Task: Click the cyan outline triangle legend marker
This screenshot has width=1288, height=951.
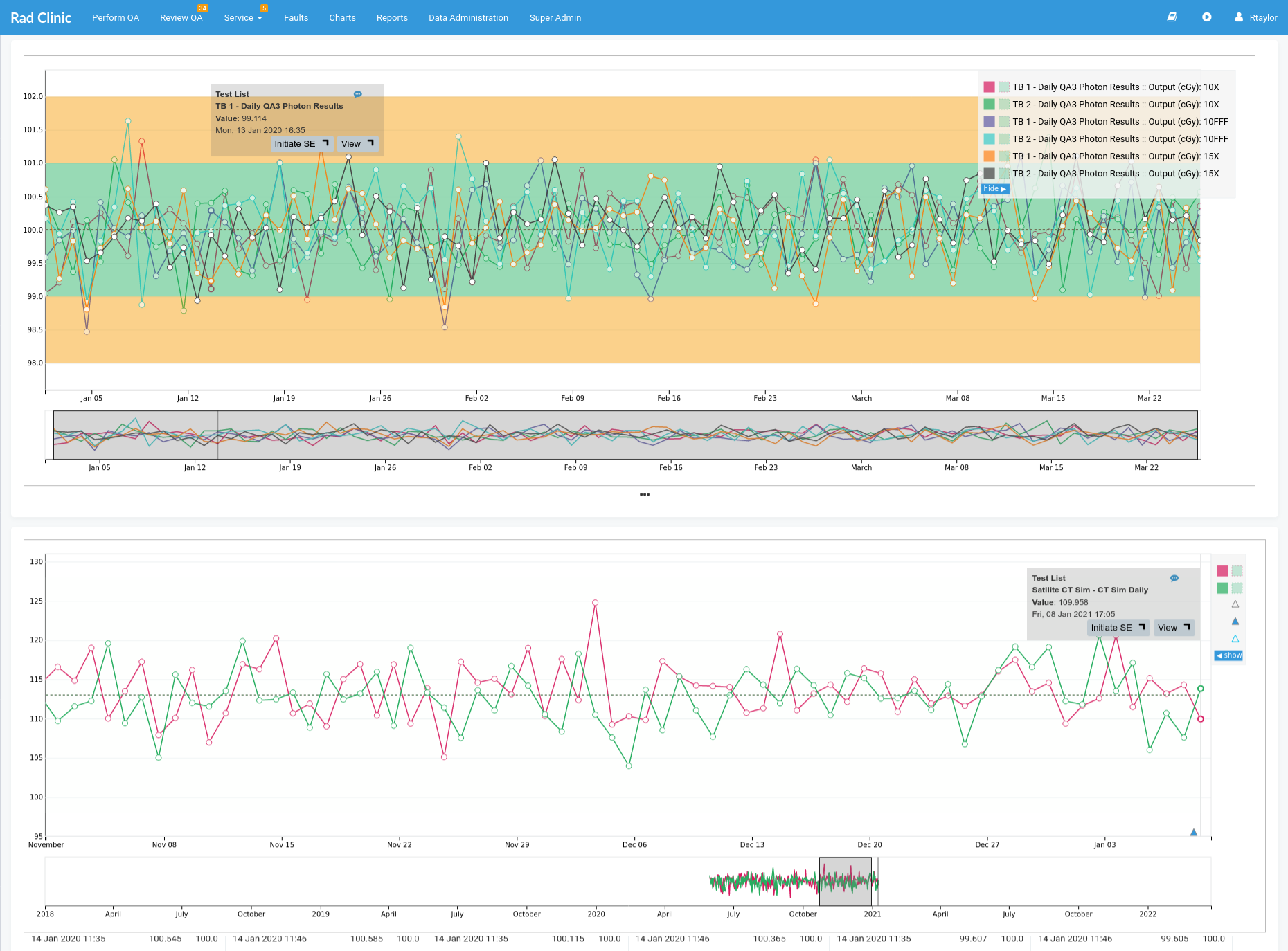Action: pyautogui.click(x=1235, y=639)
